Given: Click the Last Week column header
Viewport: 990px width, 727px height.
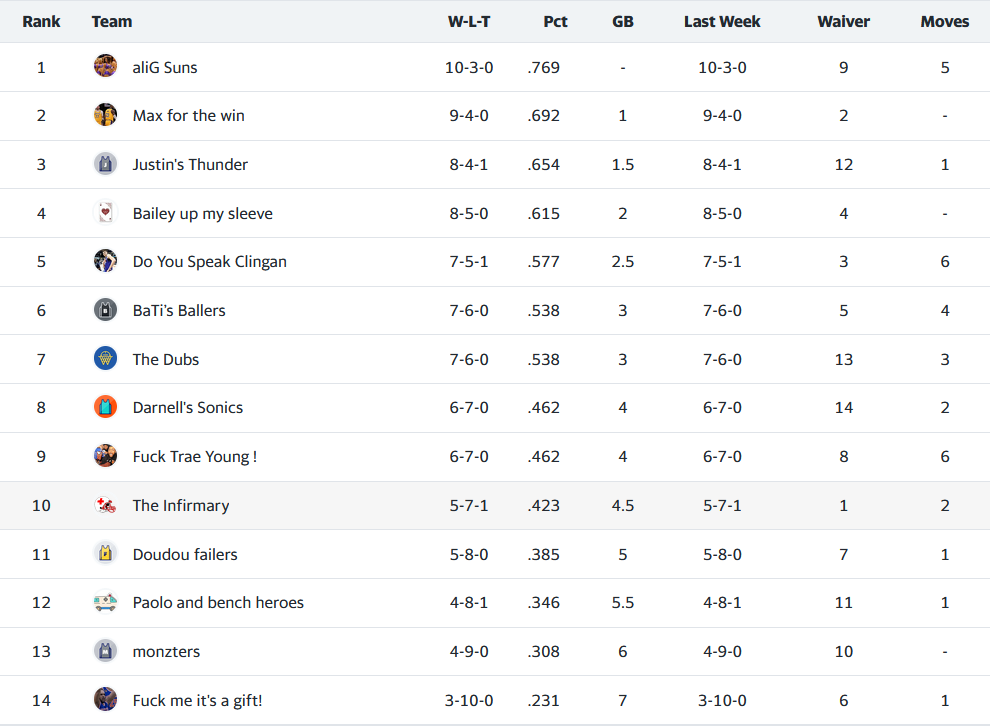Looking at the screenshot, I should (722, 21).
